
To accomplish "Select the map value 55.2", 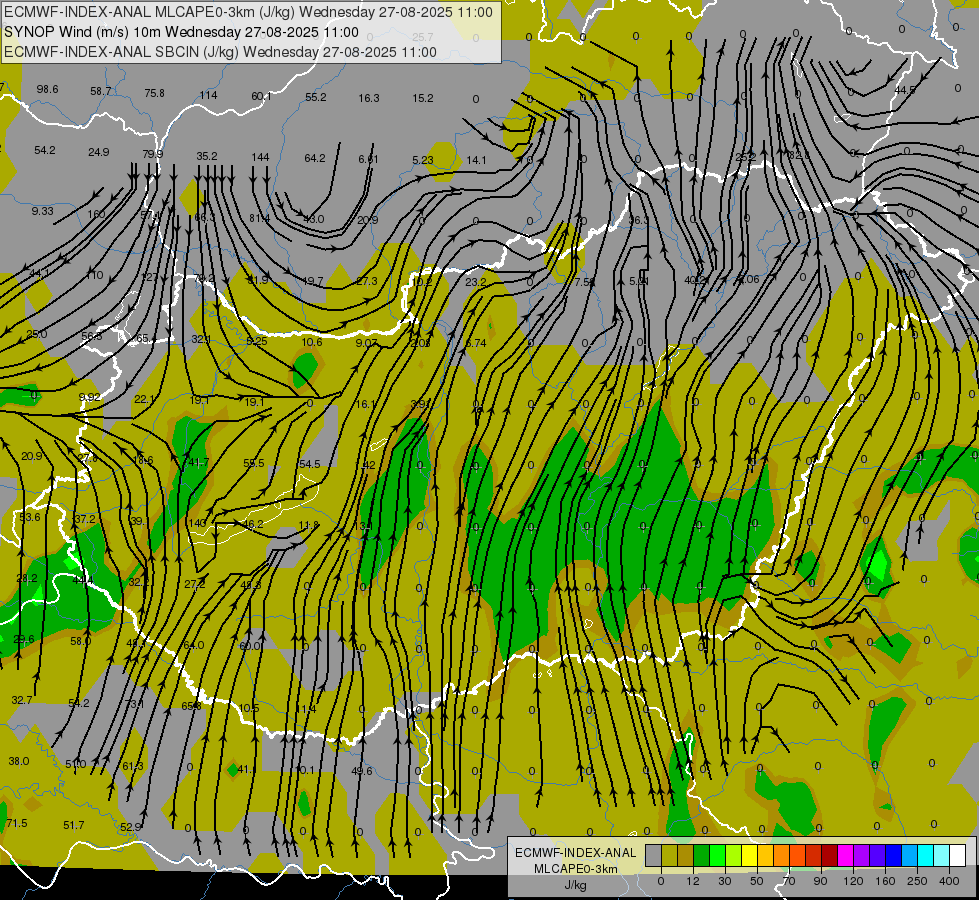I will (x=316, y=97).
